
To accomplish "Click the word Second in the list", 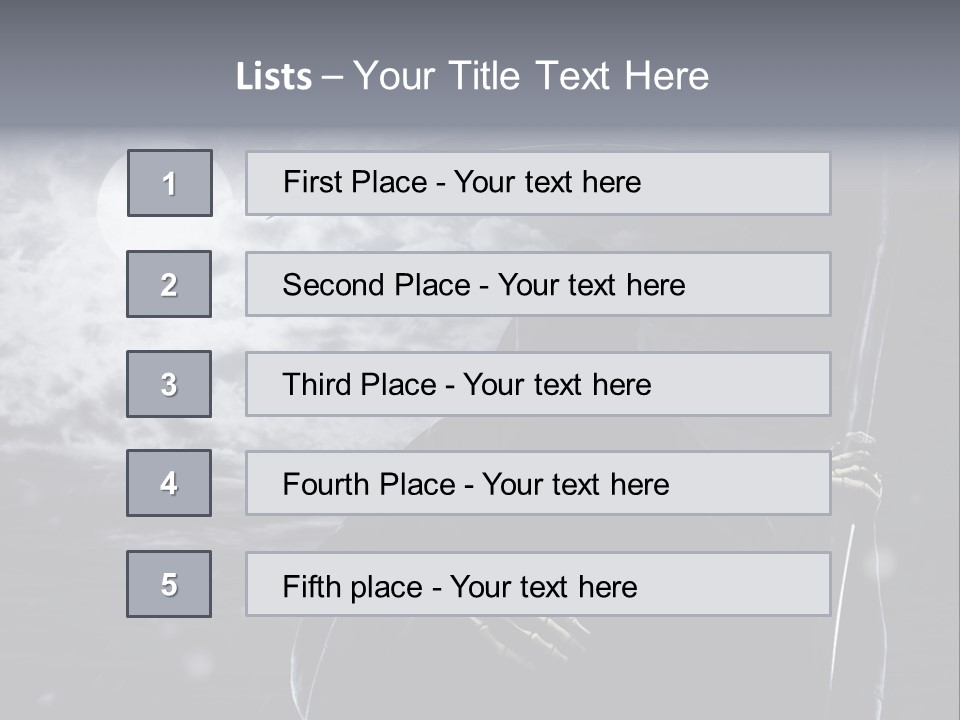I will click(325, 285).
